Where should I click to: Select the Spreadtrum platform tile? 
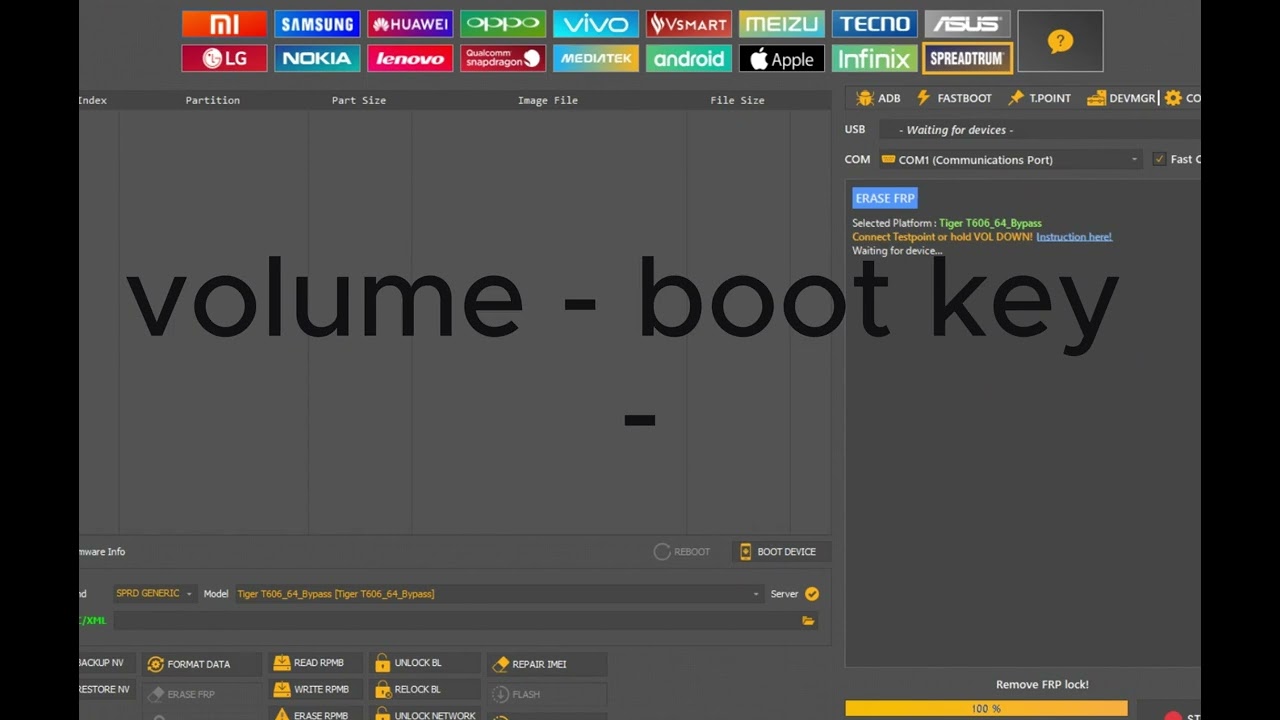[968, 58]
